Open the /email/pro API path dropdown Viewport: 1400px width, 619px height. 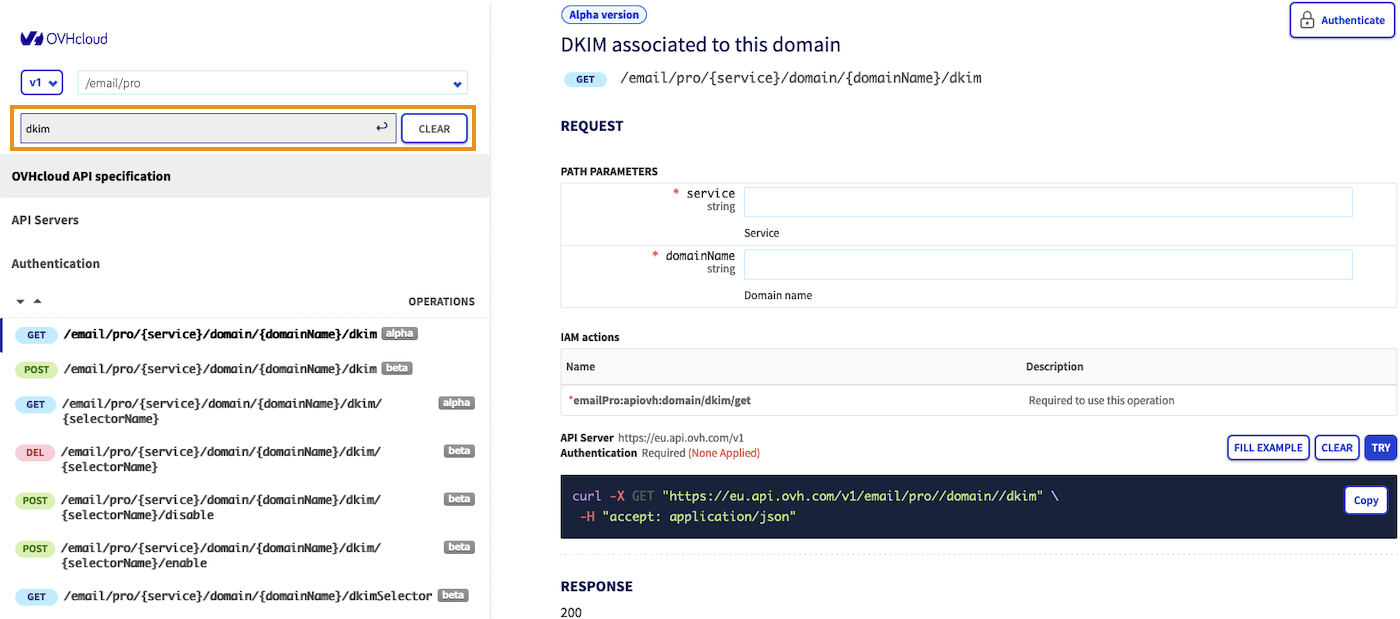click(272, 83)
